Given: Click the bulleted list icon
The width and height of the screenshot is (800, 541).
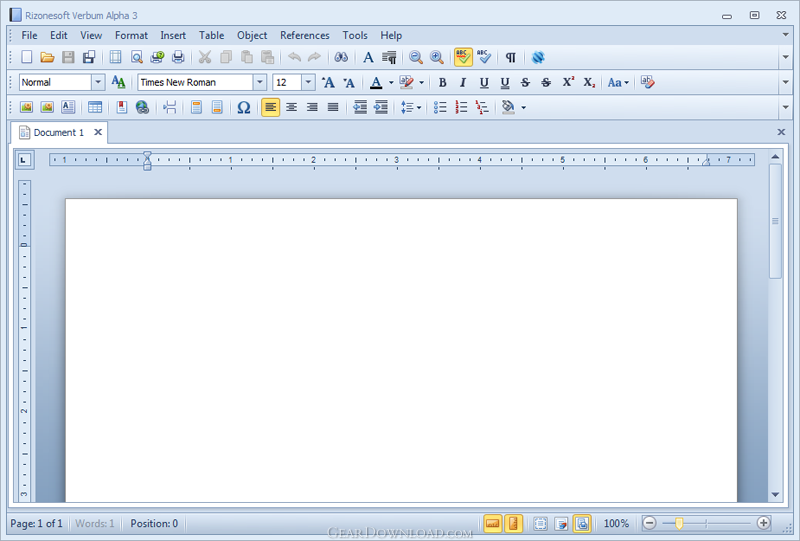Looking at the screenshot, I should [x=440, y=107].
